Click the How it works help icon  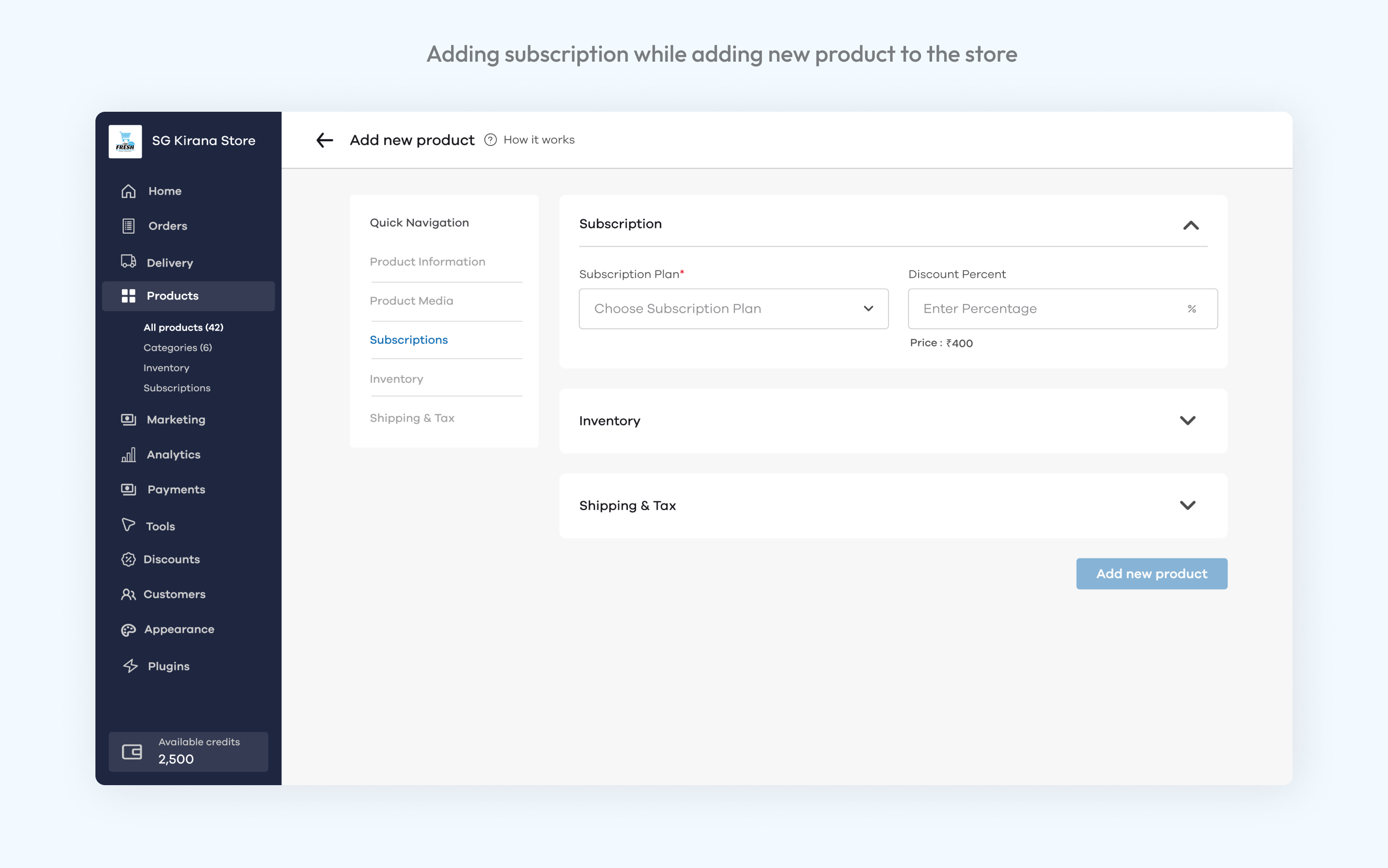pos(490,140)
